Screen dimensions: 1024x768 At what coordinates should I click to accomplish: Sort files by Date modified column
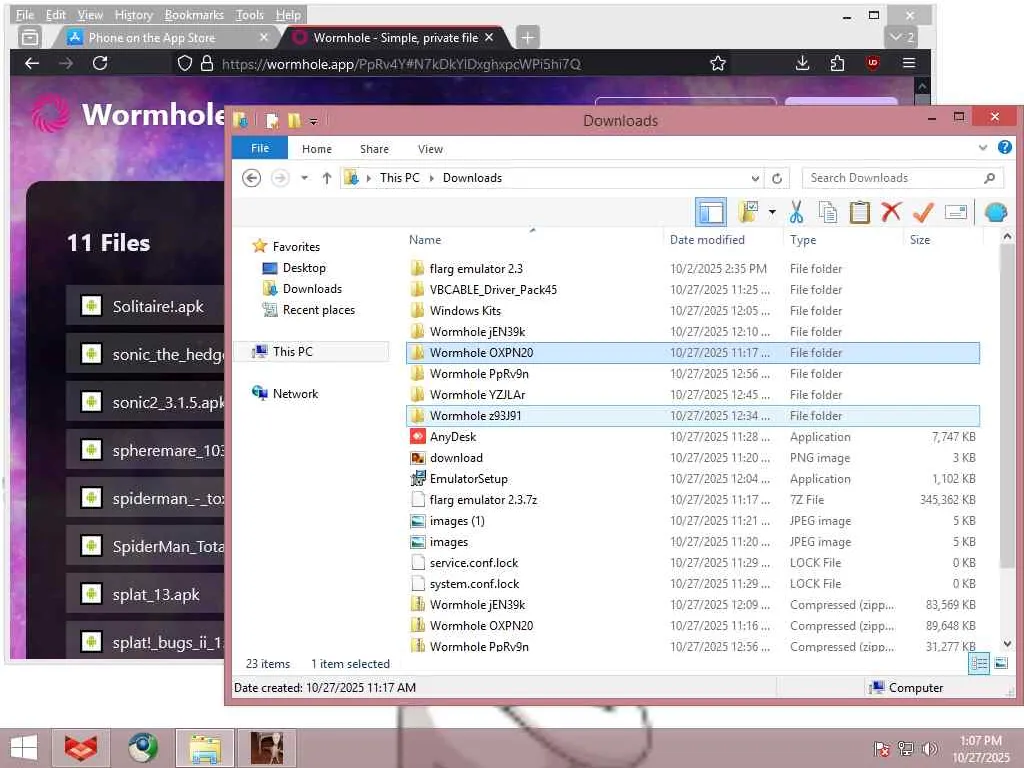(707, 240)
